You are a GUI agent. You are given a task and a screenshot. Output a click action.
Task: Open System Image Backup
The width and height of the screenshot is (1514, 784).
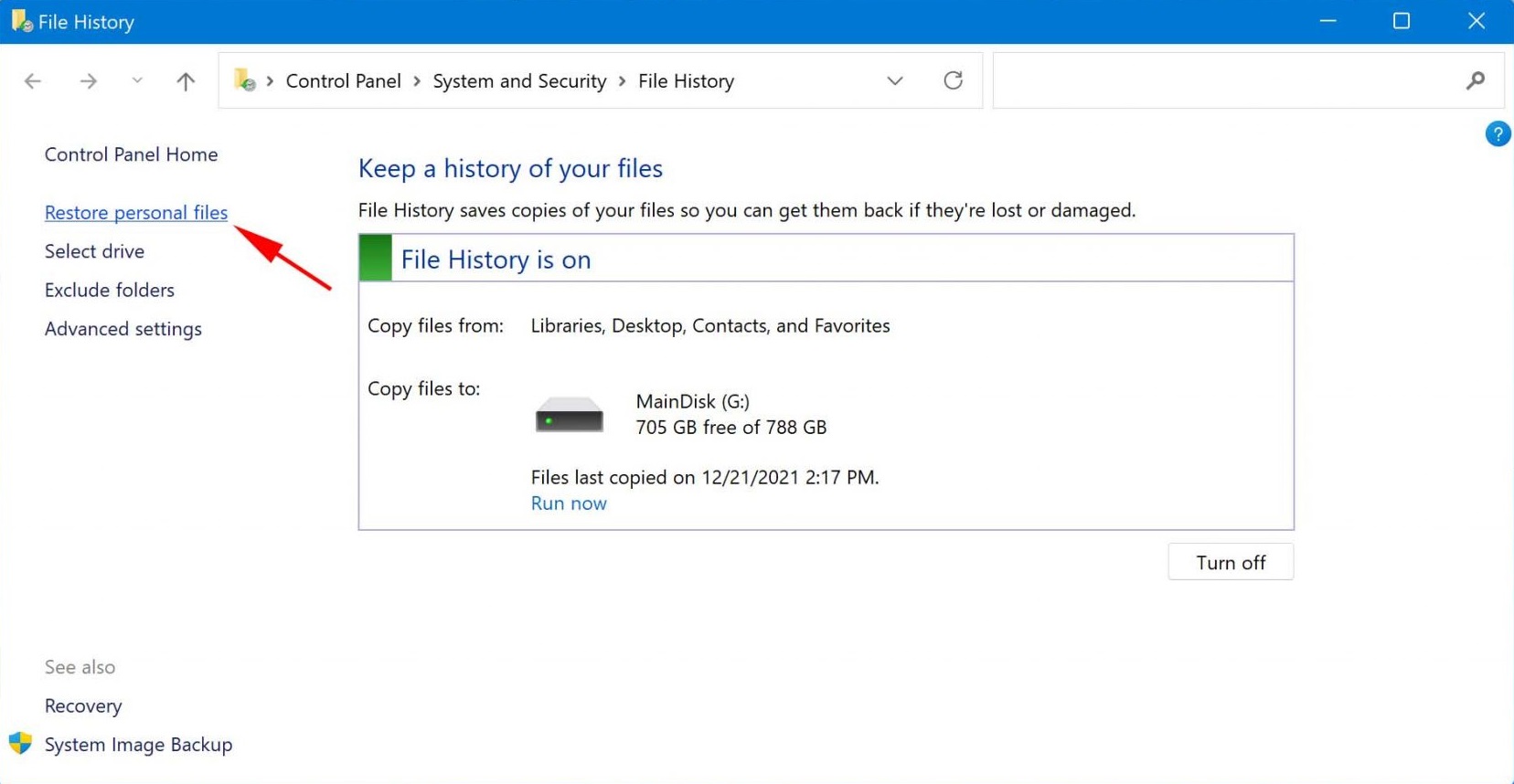138,745
